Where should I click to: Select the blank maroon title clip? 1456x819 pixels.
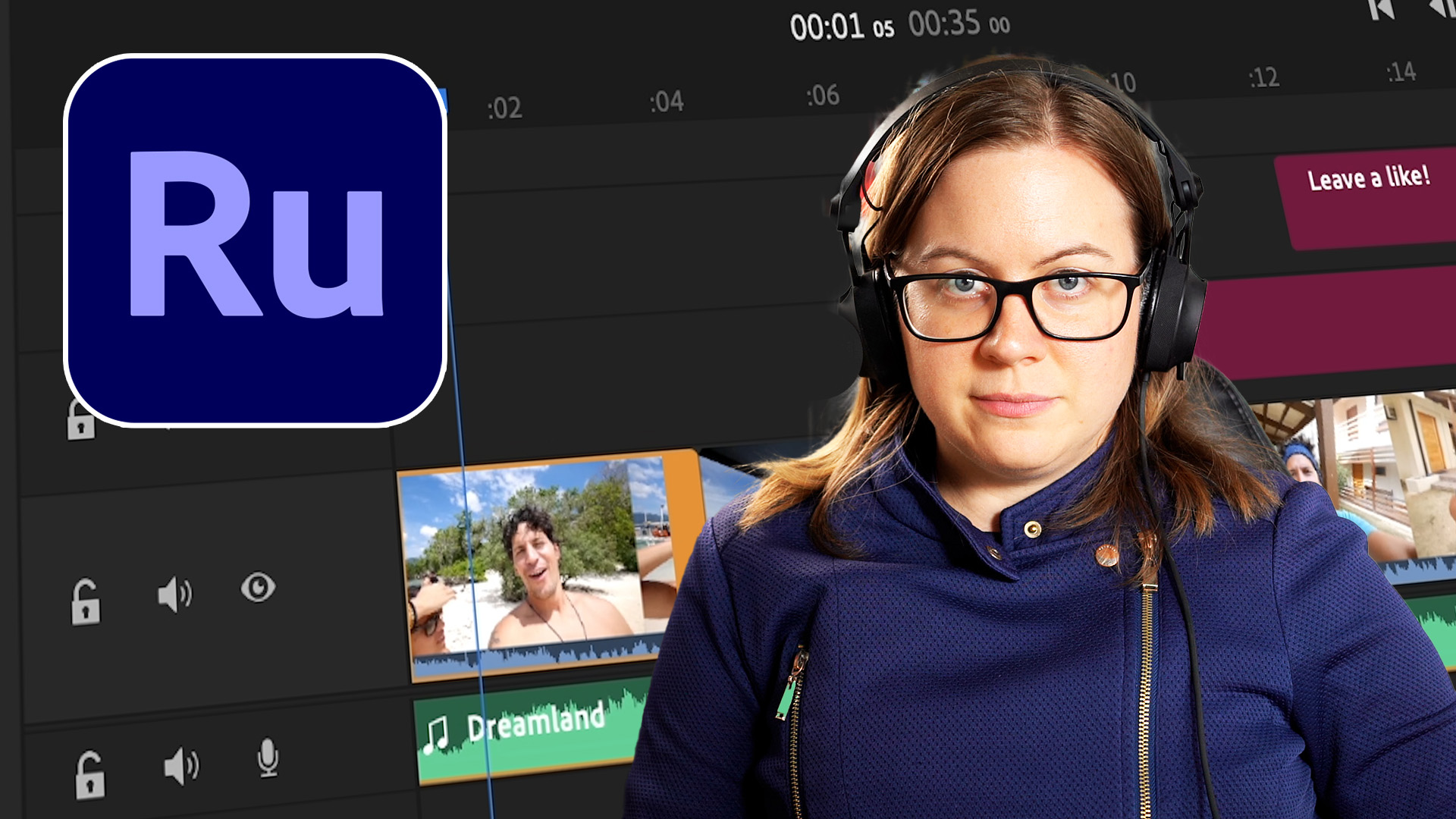[1327, 322]
